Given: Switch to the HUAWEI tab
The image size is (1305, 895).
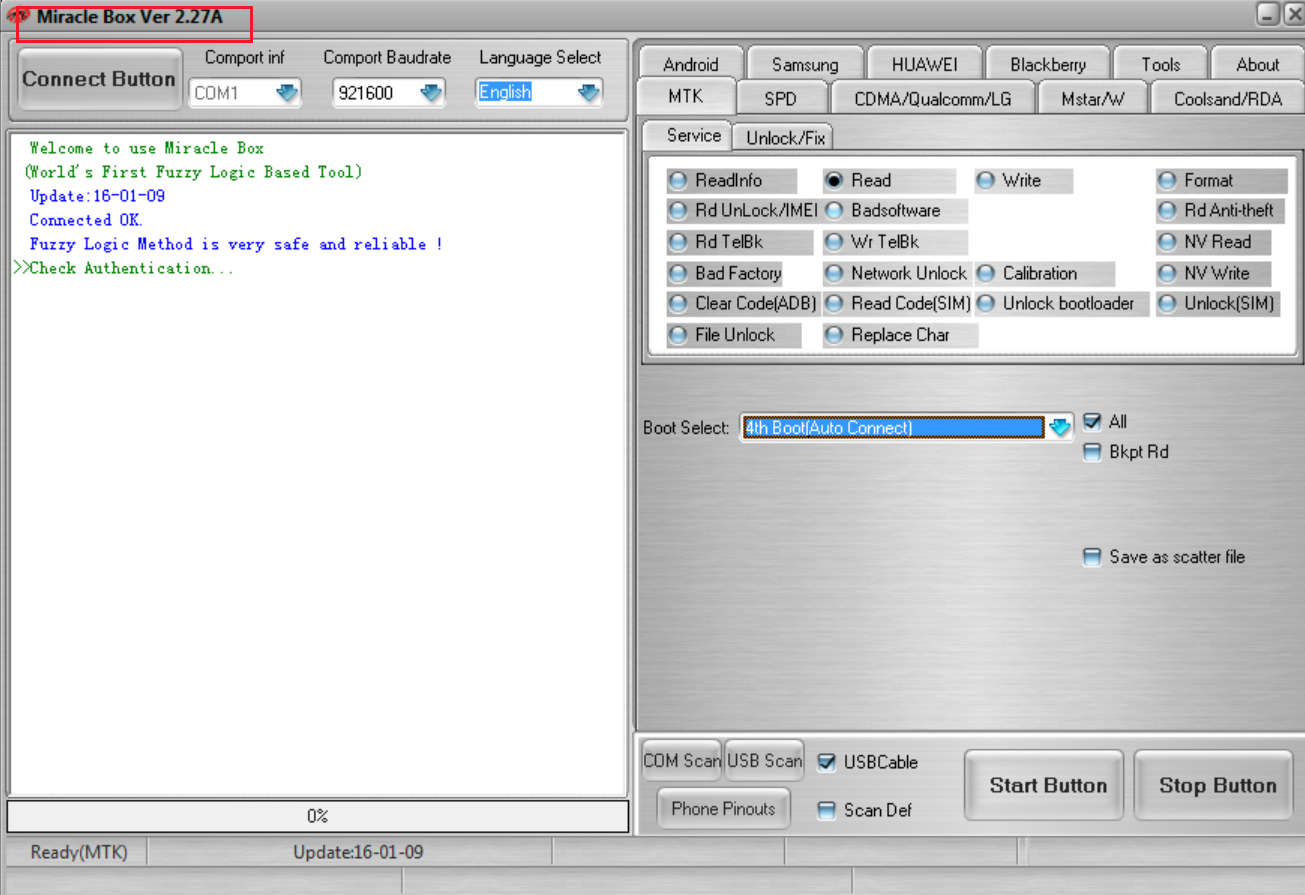Looking at the screenshot, I should (925, 64).
